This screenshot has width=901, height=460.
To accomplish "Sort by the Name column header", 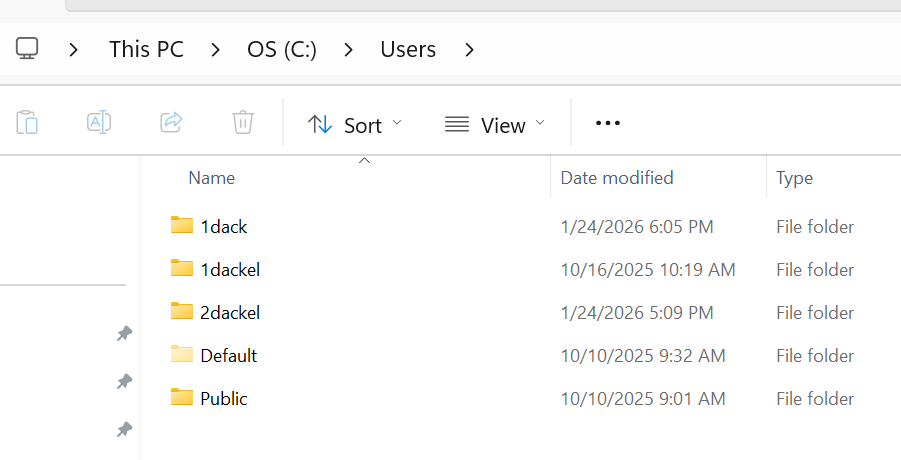I will 212,178.
